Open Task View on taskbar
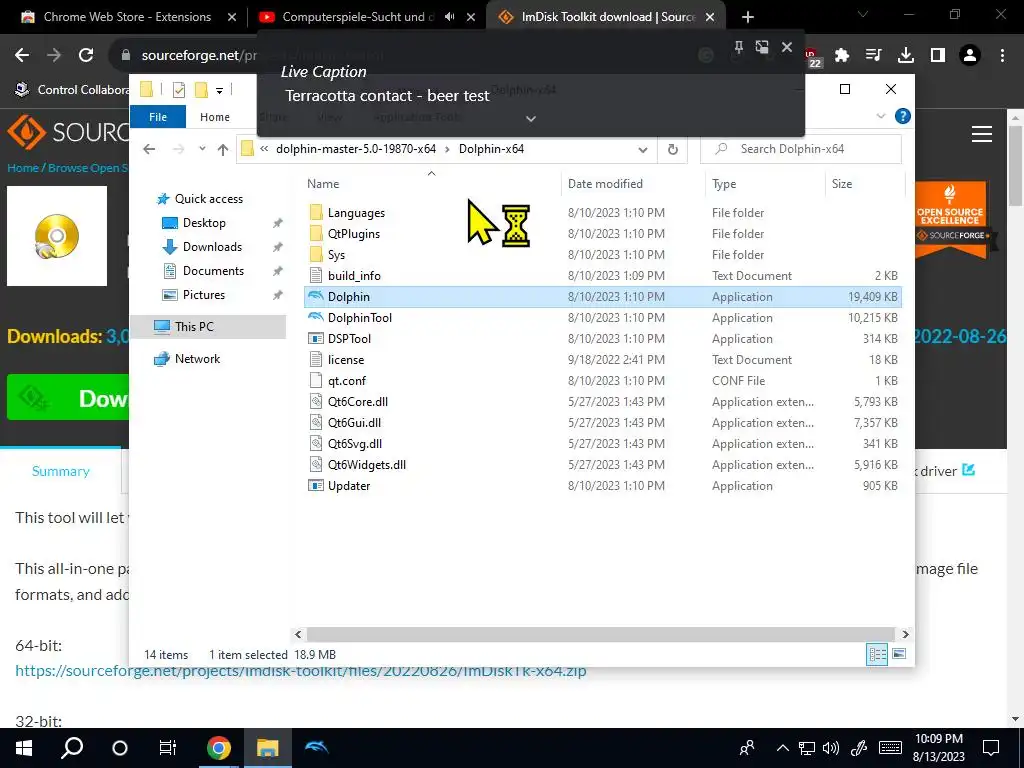This screenshot has width=1024, height=768. point(168,747)
